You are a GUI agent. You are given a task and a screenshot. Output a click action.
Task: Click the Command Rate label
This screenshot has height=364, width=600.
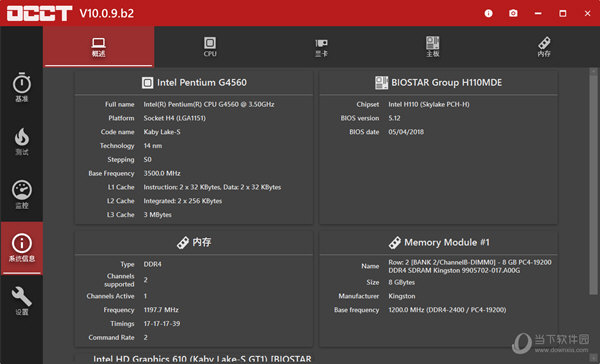[111, 337]
